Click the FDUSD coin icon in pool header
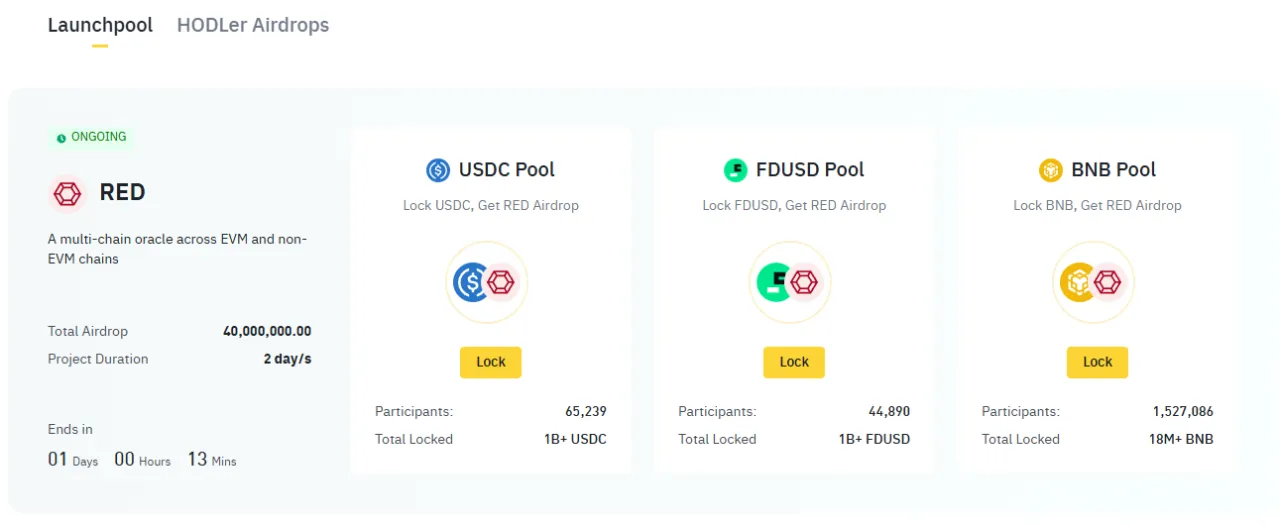1280x525 pixels. [736, 170]
